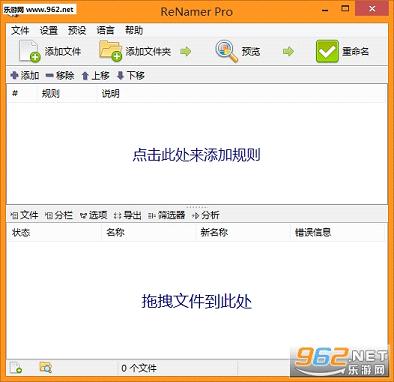Click the 添加文件 document icon
The image size is (394, 382).
(29, 51)
